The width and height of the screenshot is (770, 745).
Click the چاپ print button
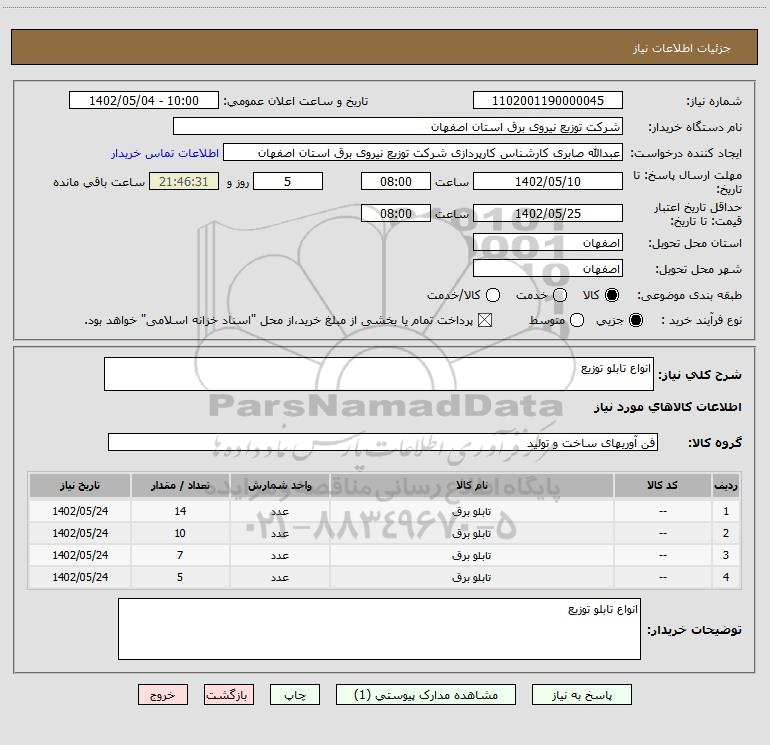tap(295, 695)
